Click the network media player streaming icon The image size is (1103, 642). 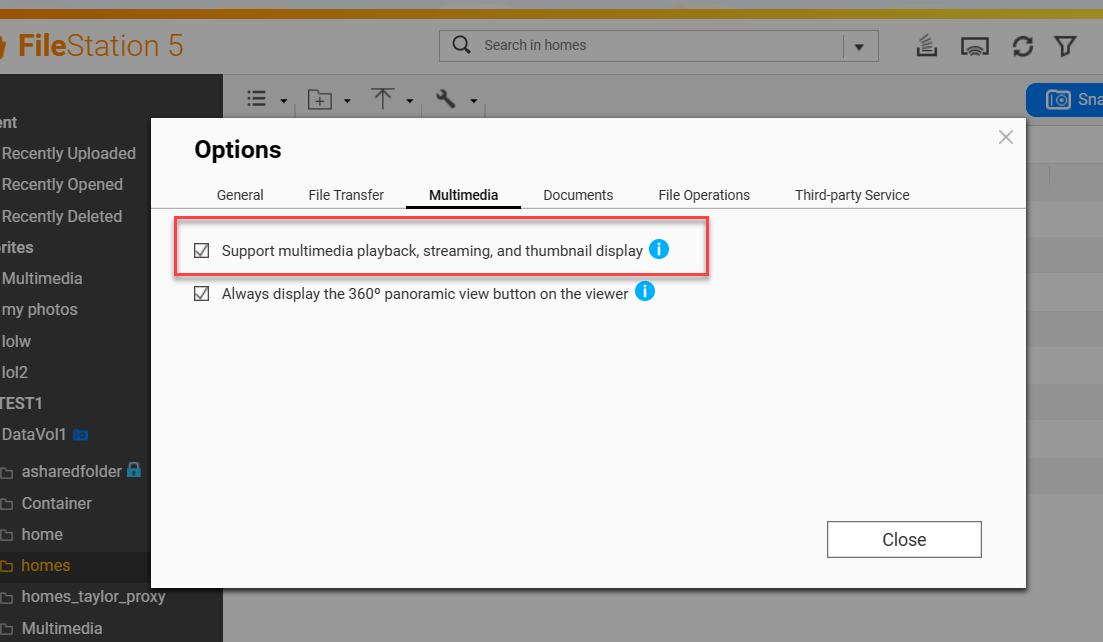pyautogui.click(x=974, y=46)
